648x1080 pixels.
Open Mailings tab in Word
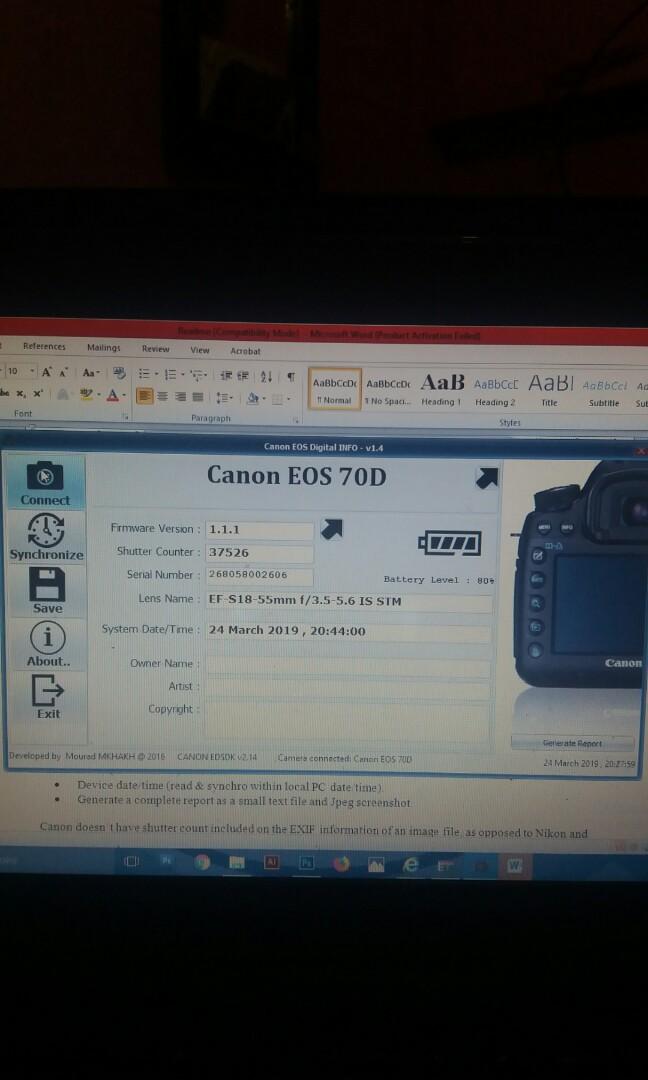click(103, 348)
